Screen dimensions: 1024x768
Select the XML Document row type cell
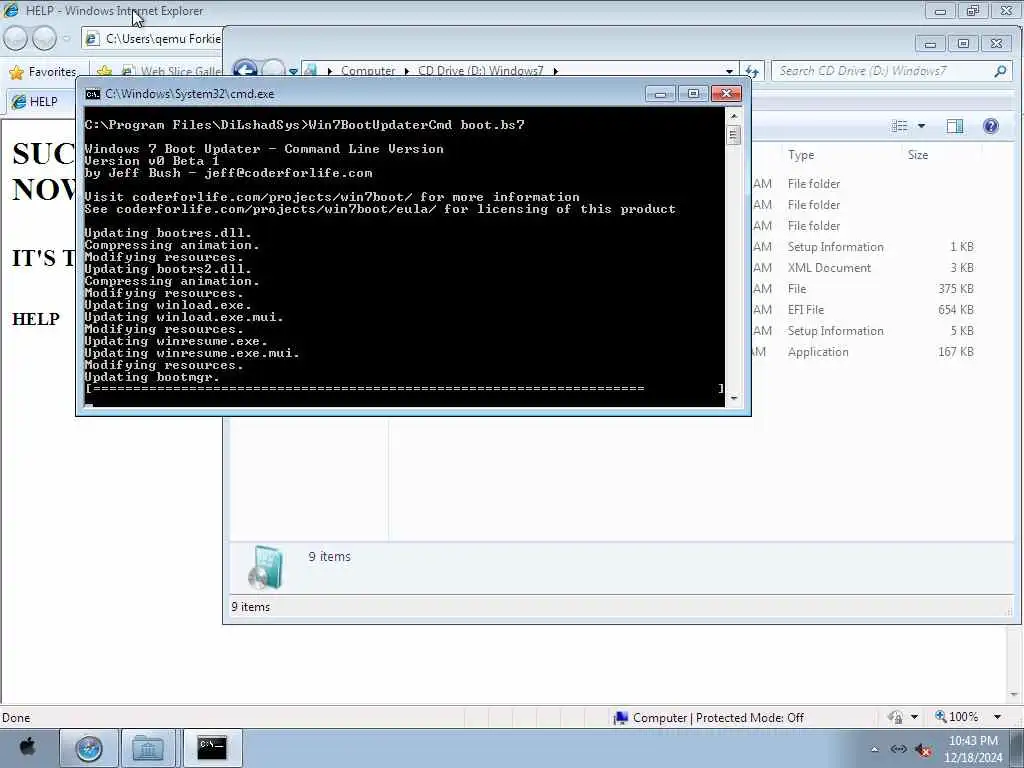(x=829, y=268)
